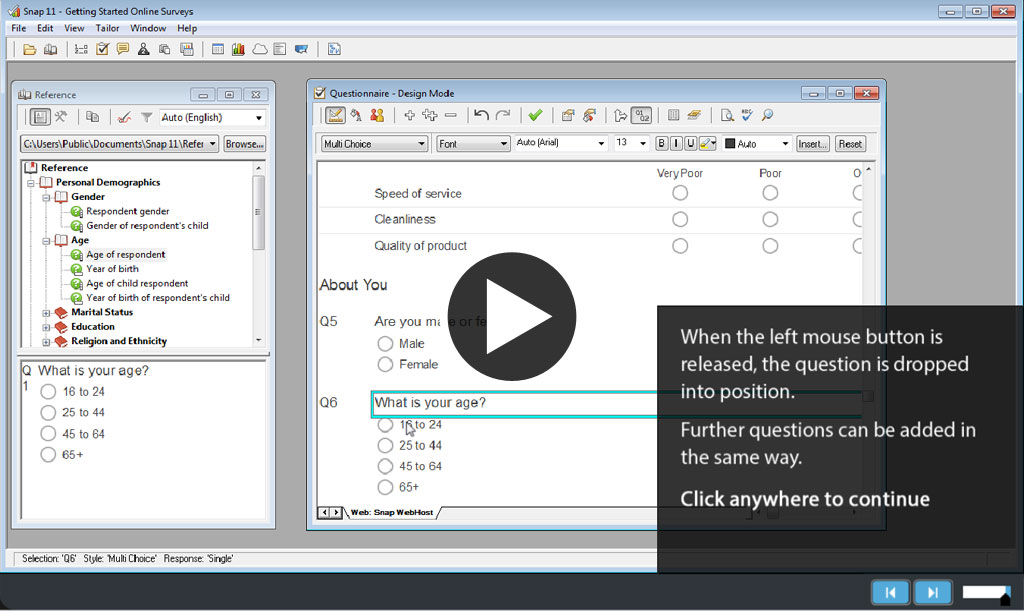Click the Reset button

pyautogui.click(x=850, y=144)
